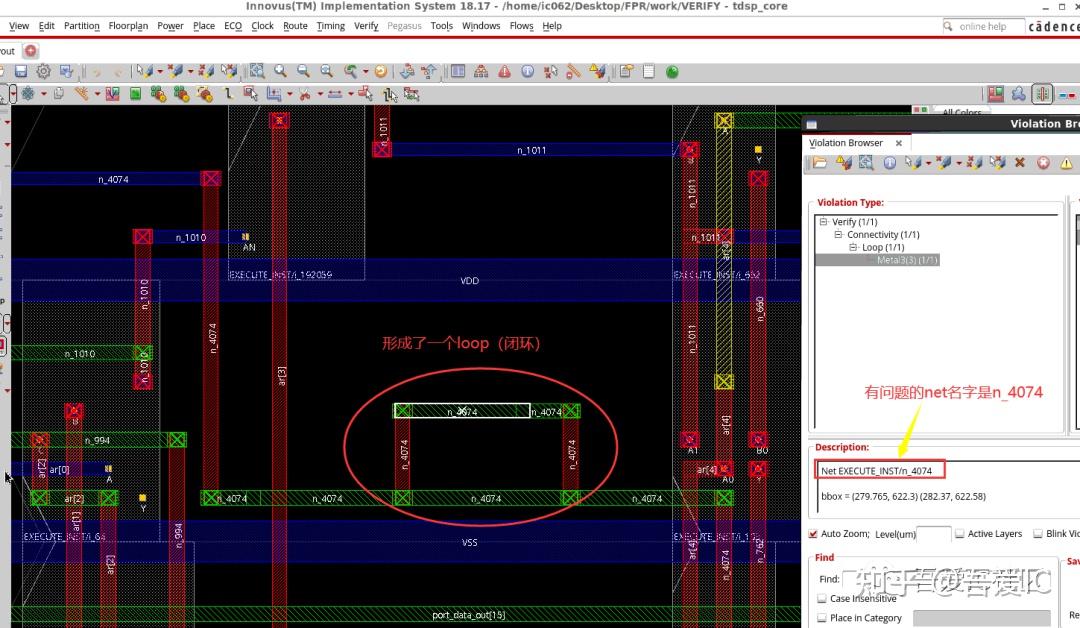Open folder icon in Violation Browser toolbar
This screenshot has height=628, width=1080.
820,163
